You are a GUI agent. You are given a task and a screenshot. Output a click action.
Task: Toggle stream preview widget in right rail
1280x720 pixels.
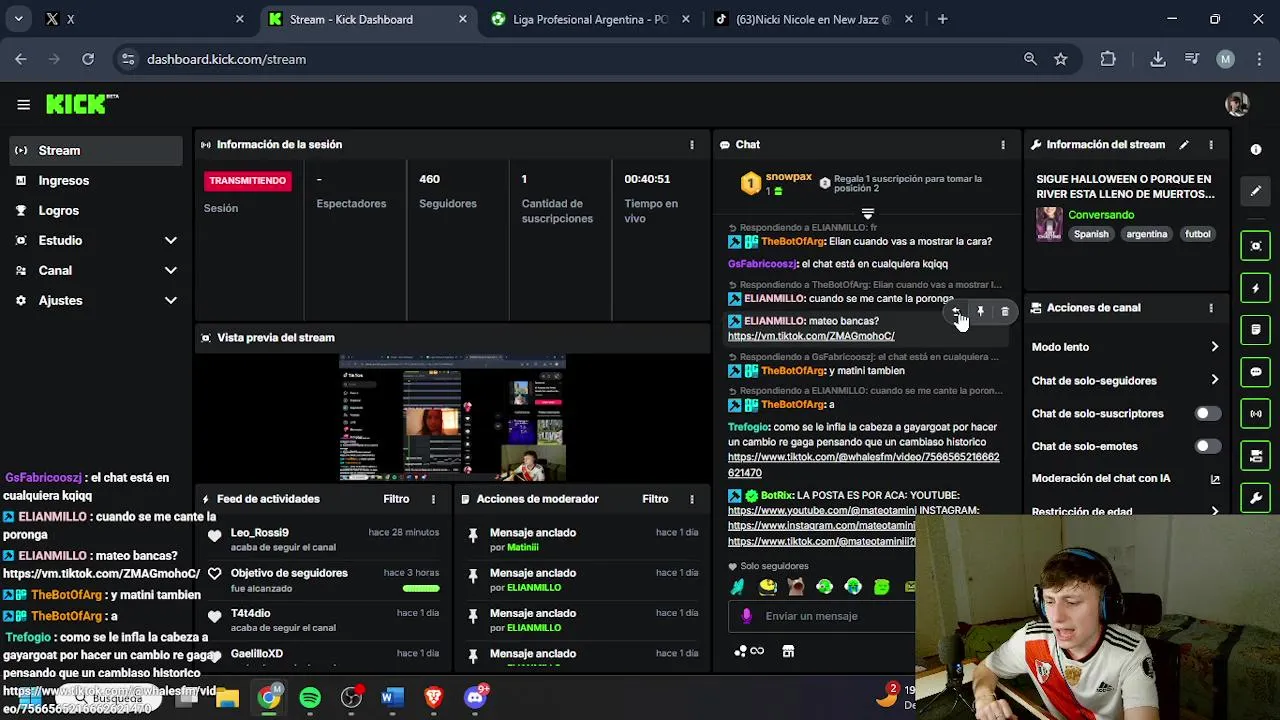[x=1256, y=246]
